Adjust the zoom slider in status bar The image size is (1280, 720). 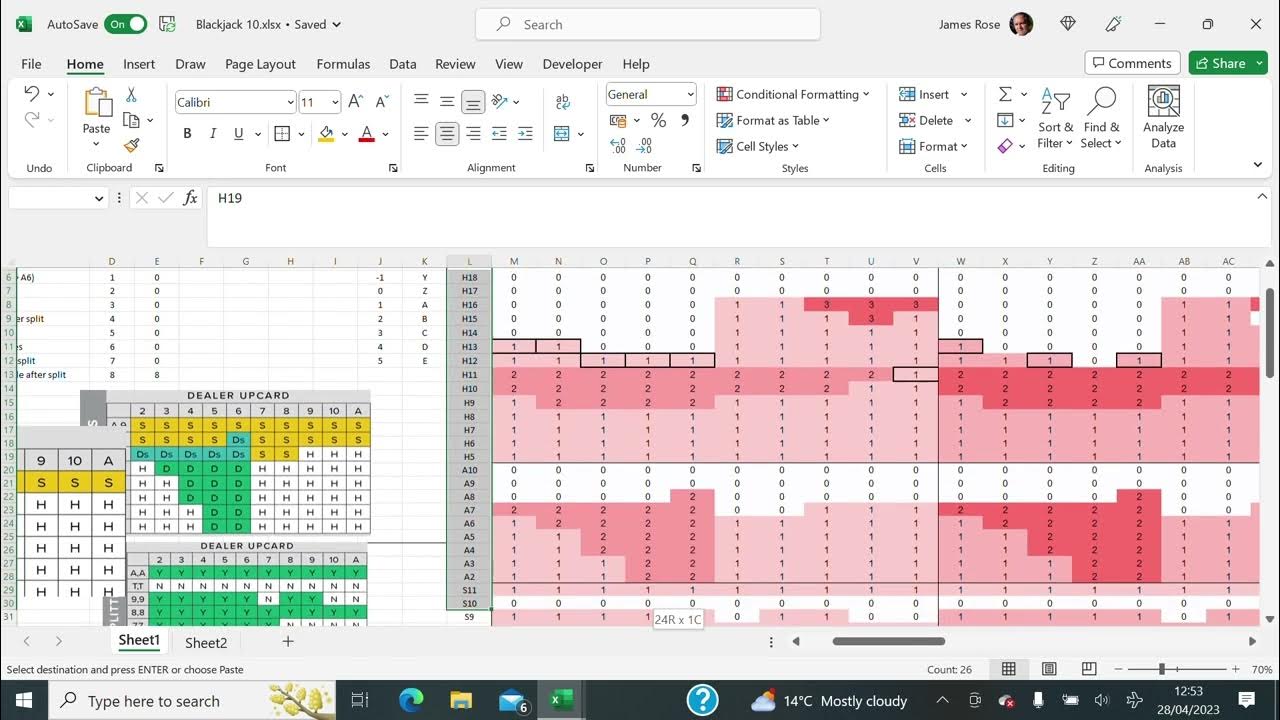click(1161, 669)
